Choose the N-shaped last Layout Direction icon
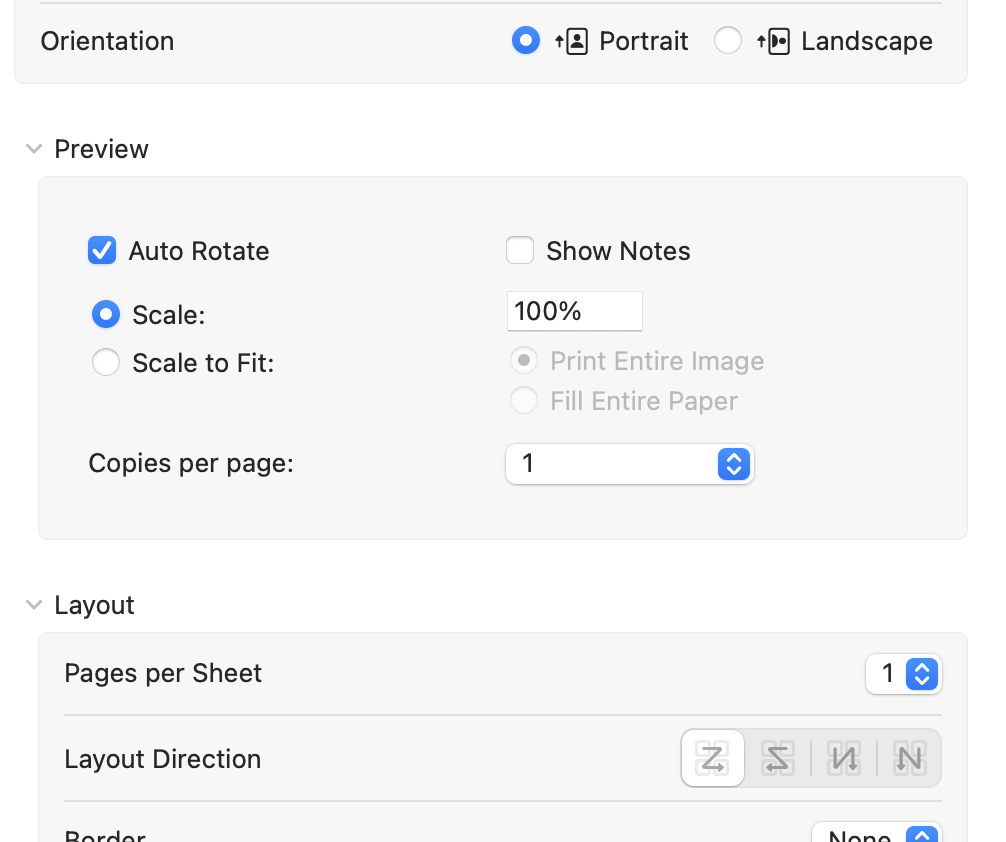This screenshot has width=1006, height=842. 909,759
